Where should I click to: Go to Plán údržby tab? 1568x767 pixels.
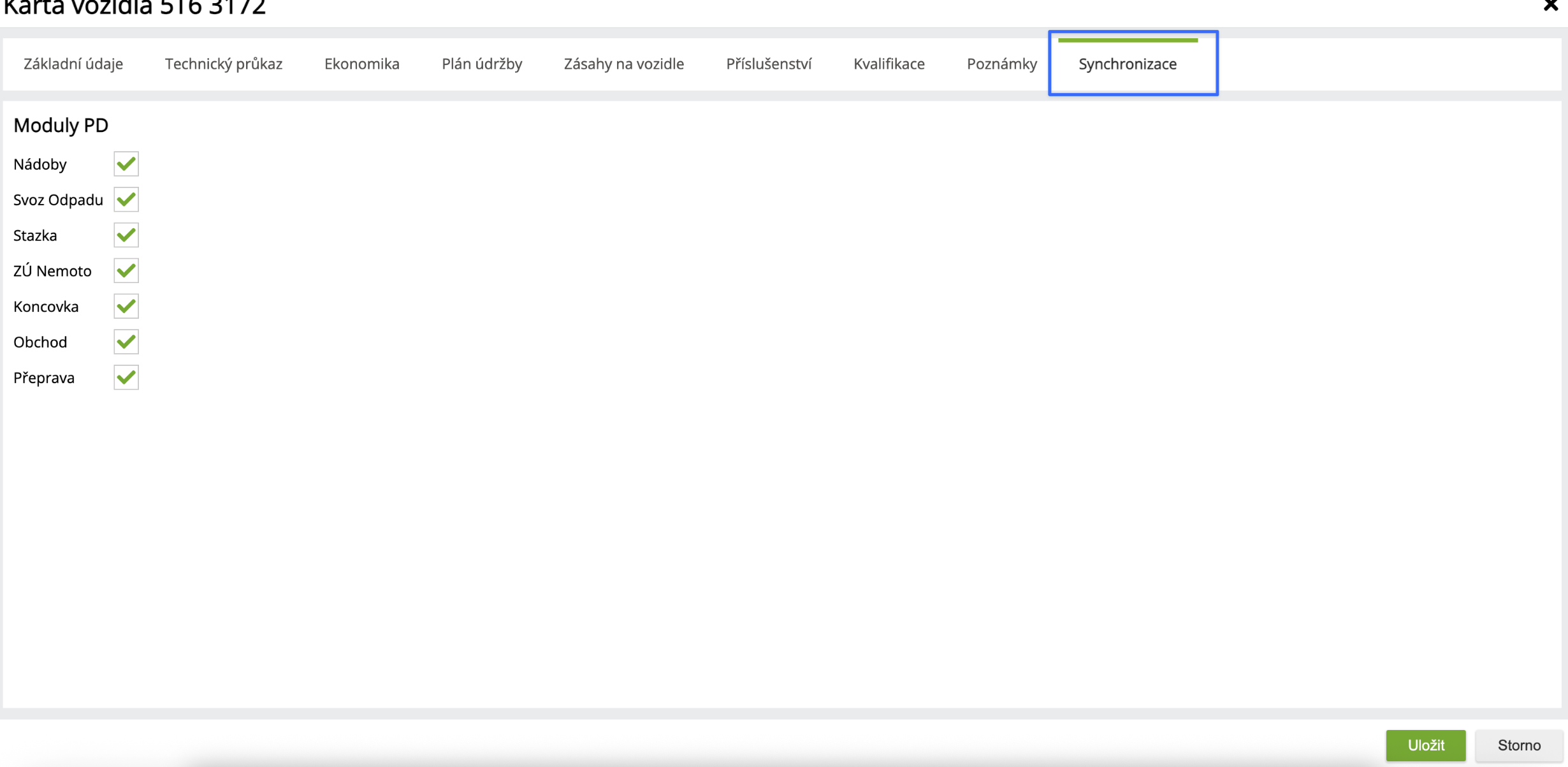coord(482,64)
